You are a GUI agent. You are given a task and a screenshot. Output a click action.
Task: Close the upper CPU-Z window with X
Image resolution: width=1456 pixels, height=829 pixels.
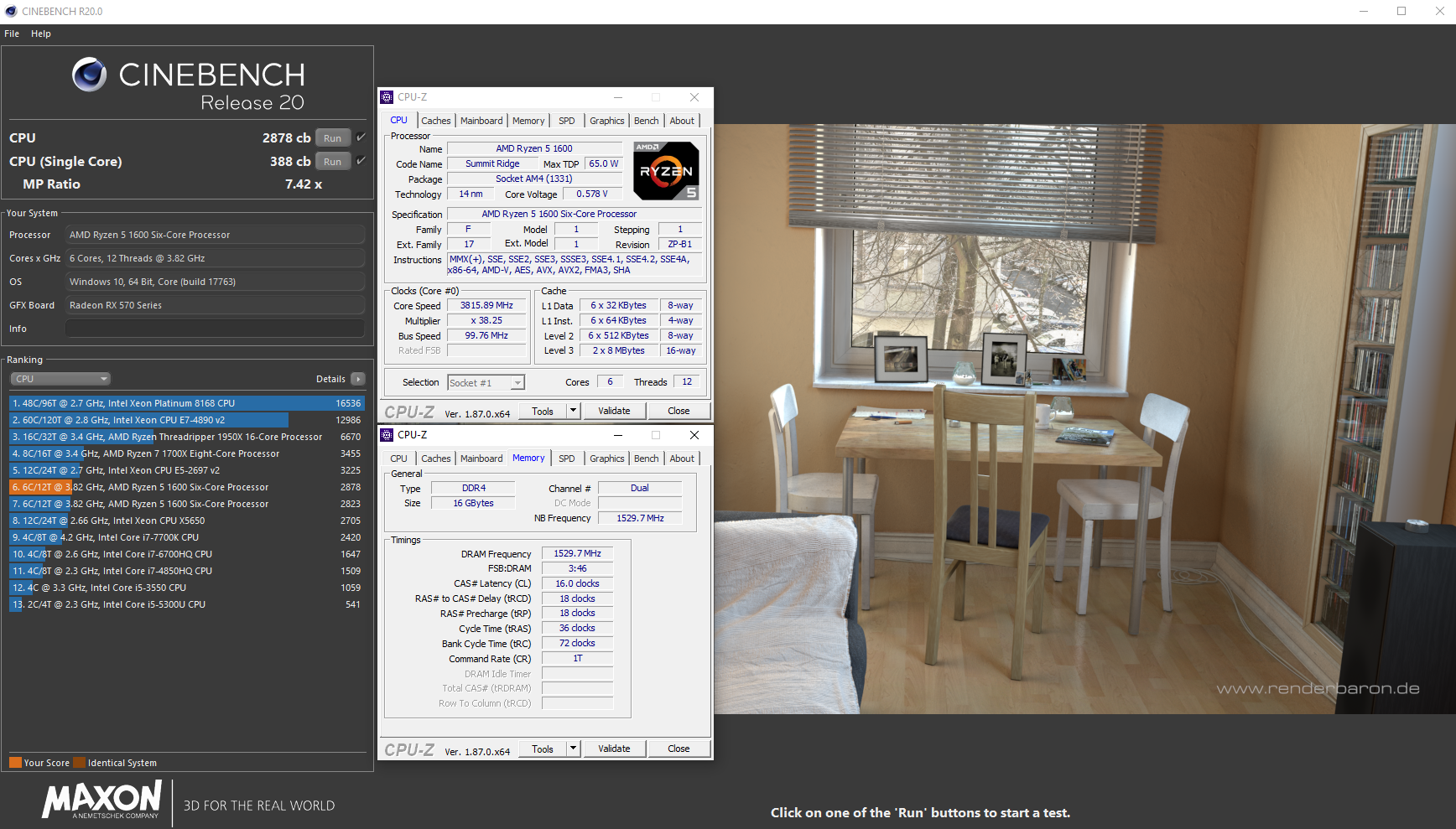pos(694,97)
